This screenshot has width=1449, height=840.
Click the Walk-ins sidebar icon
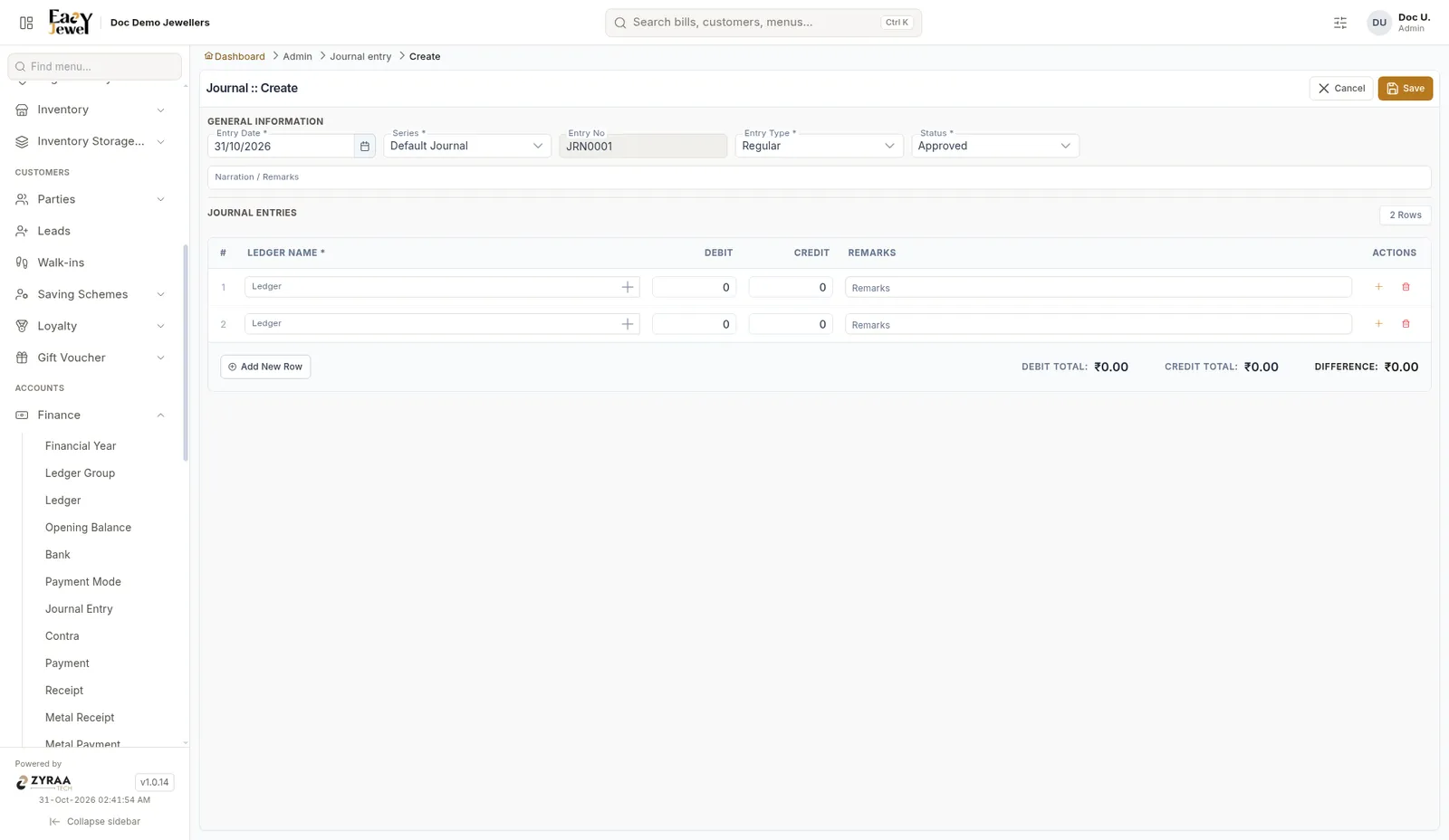(x=22, y=262)
